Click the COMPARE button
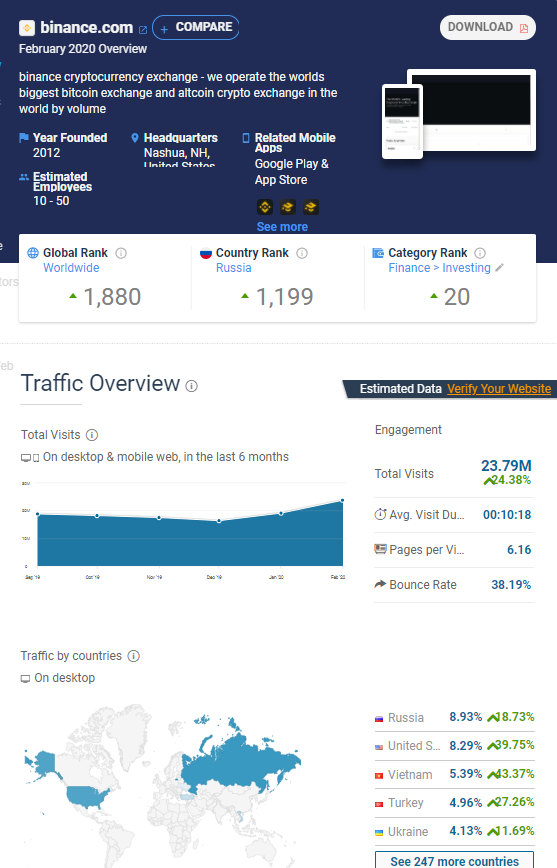The height and width of the screenshot is (868, 557). pos(195,27)
